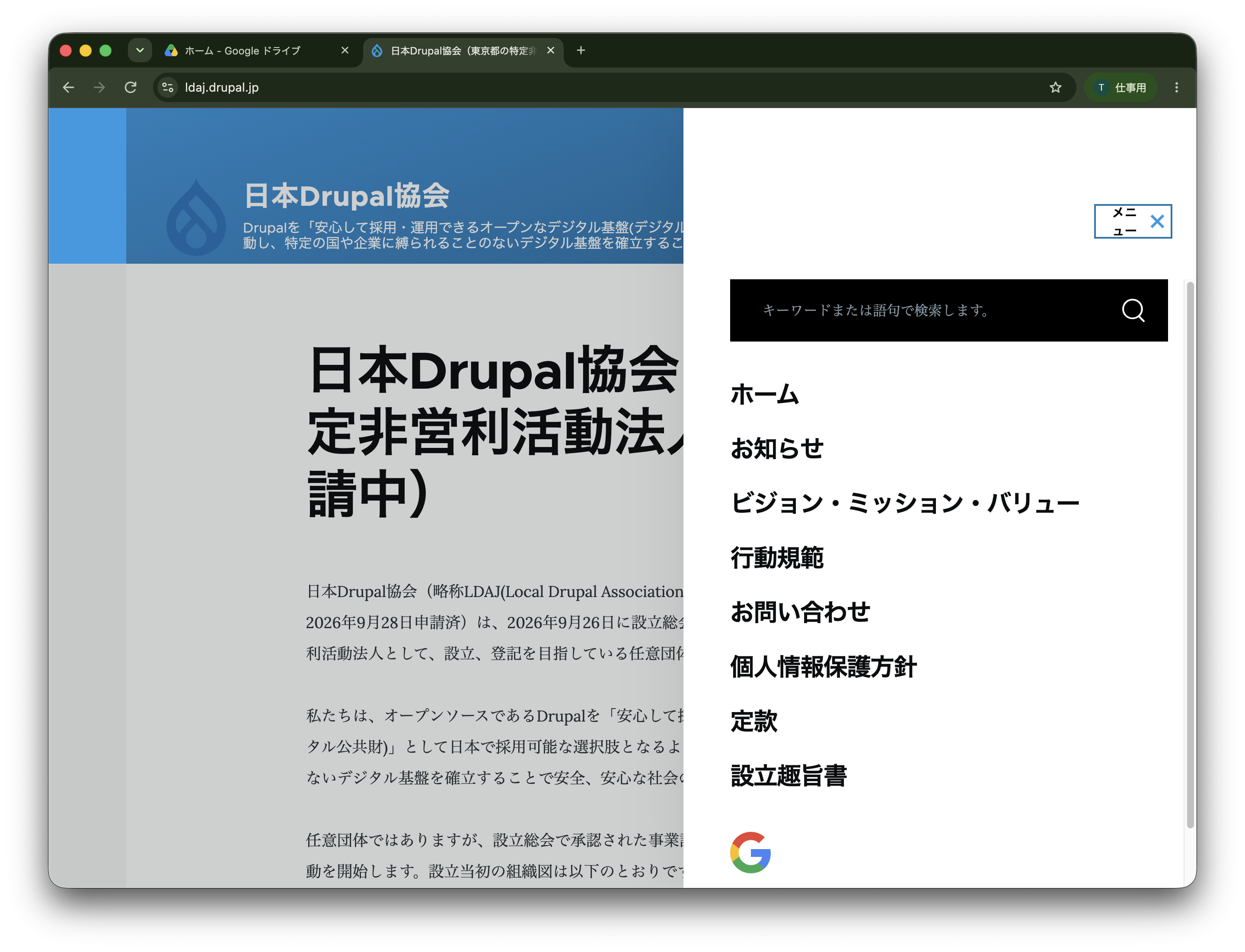Open the 定款 menu link
Image resolution: width=1245 pixels, height=952 pixels.
tap(753, 722)
